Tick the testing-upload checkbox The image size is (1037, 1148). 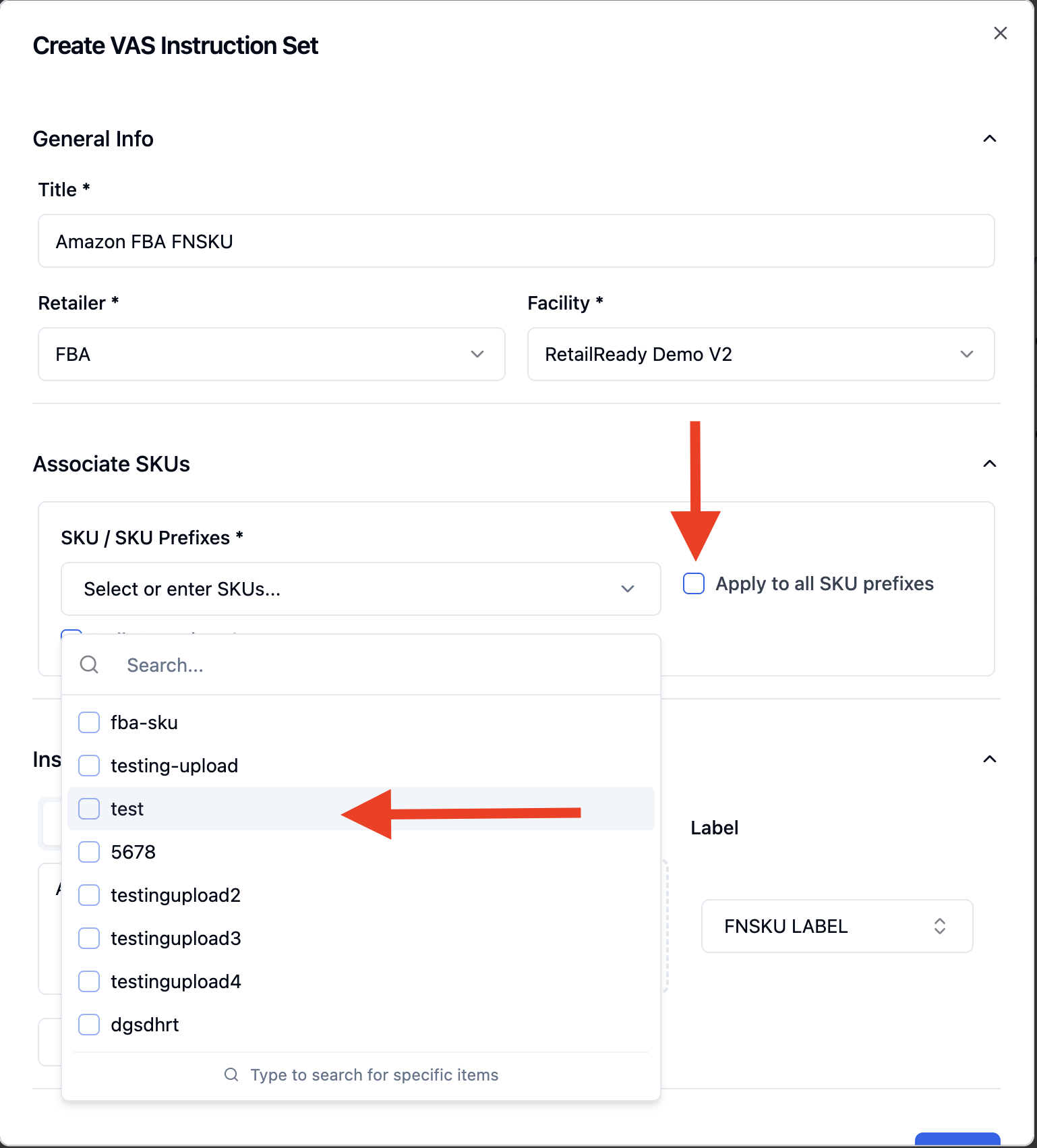pyautogui.click(x=89, y=766)
